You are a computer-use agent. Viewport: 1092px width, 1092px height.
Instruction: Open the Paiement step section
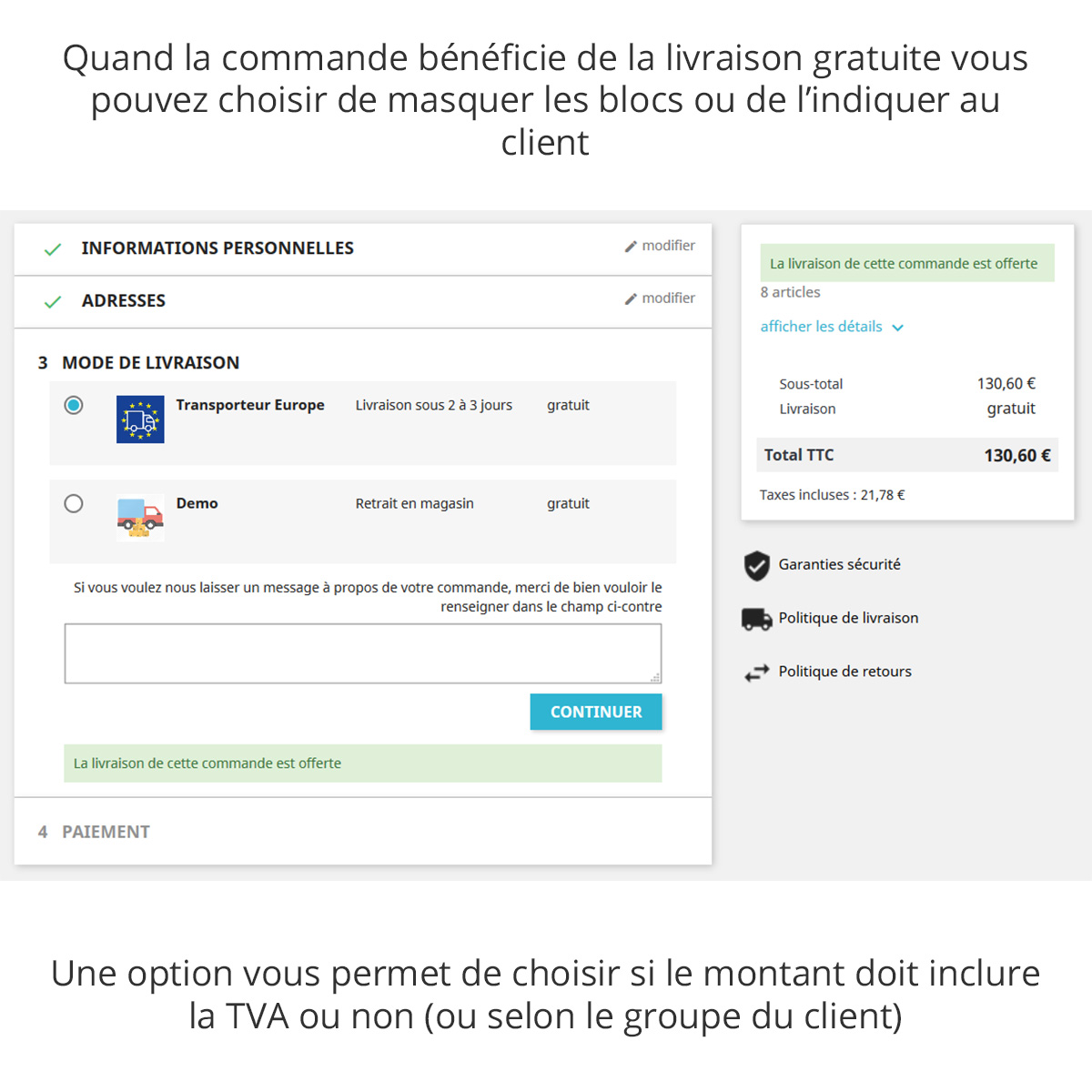[106, 832]
